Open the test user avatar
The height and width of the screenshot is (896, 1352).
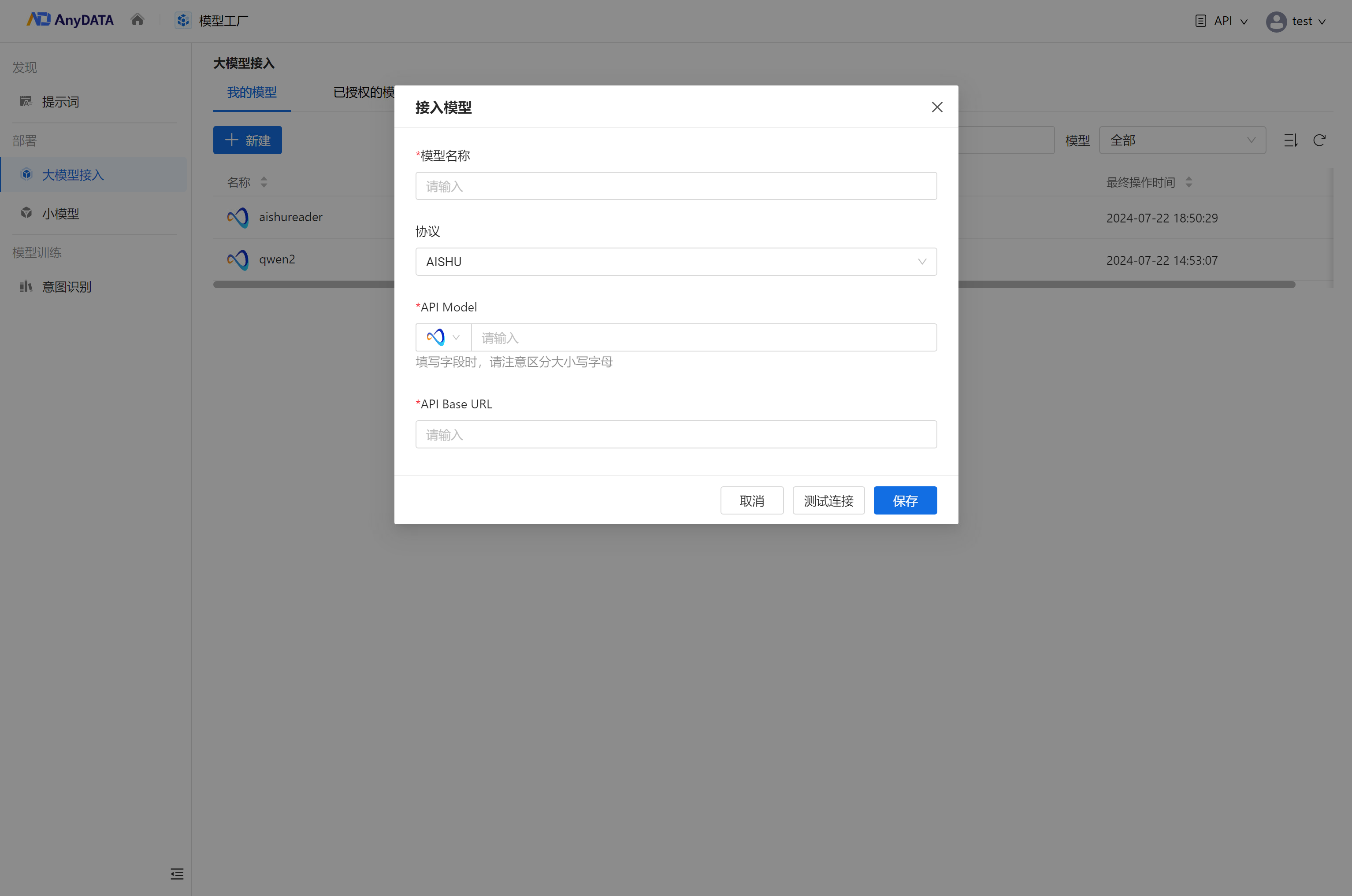coord(1276,22)
